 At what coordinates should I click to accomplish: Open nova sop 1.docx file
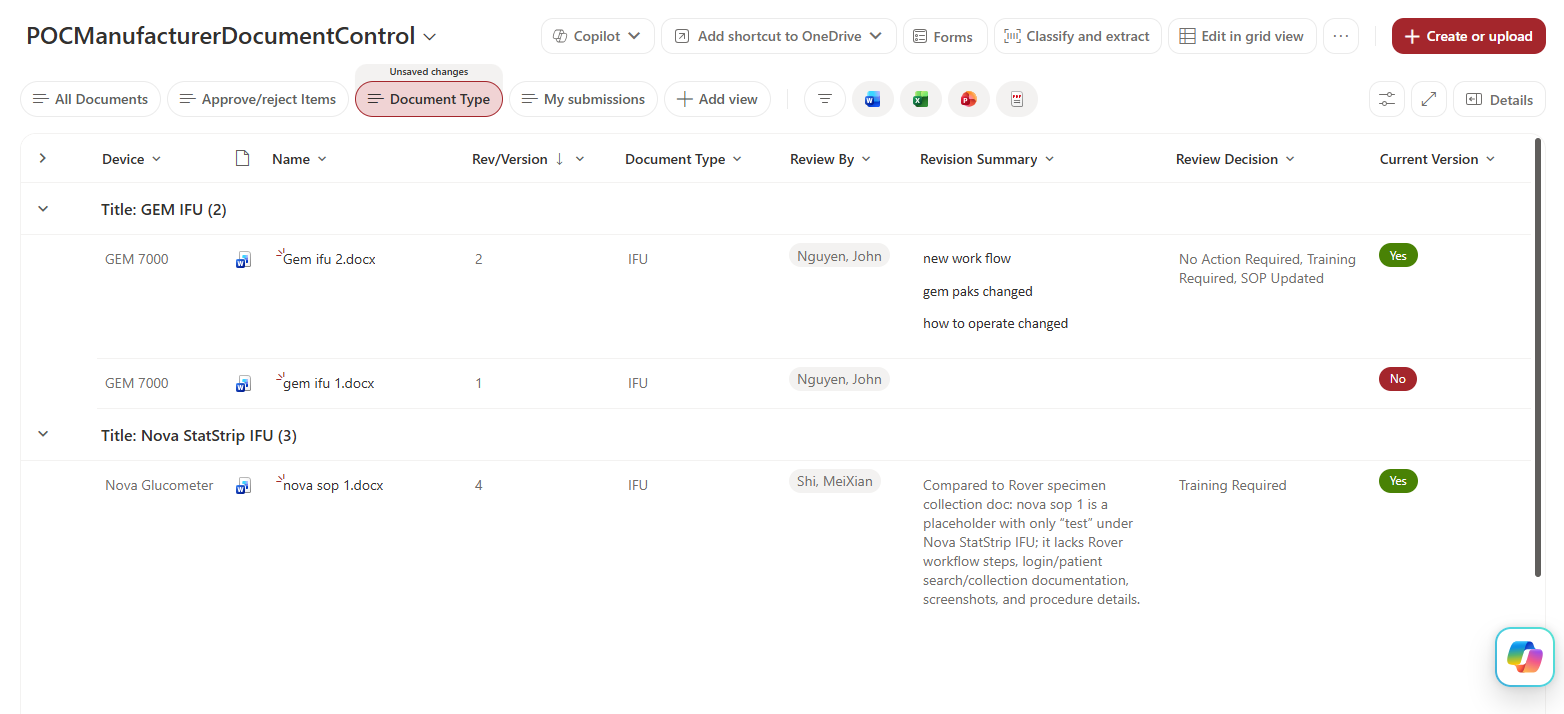click(333, 485)
